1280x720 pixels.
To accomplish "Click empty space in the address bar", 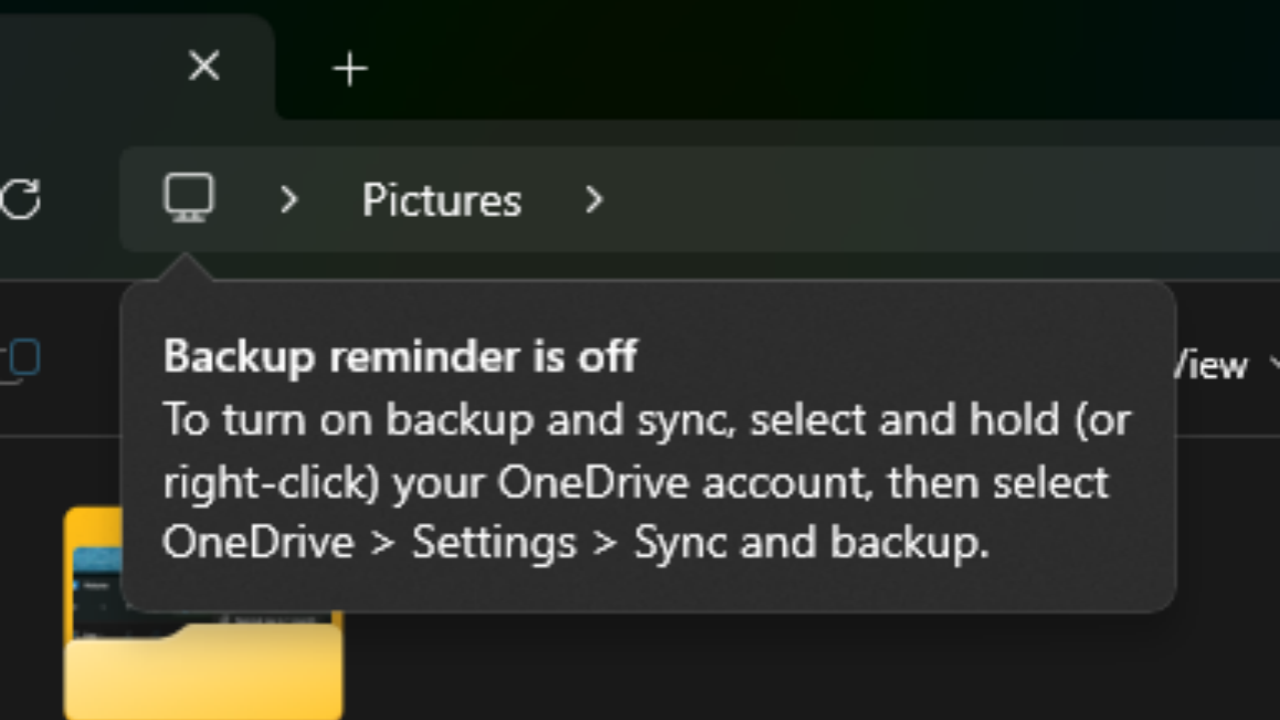I will click(x=940, y=200).
